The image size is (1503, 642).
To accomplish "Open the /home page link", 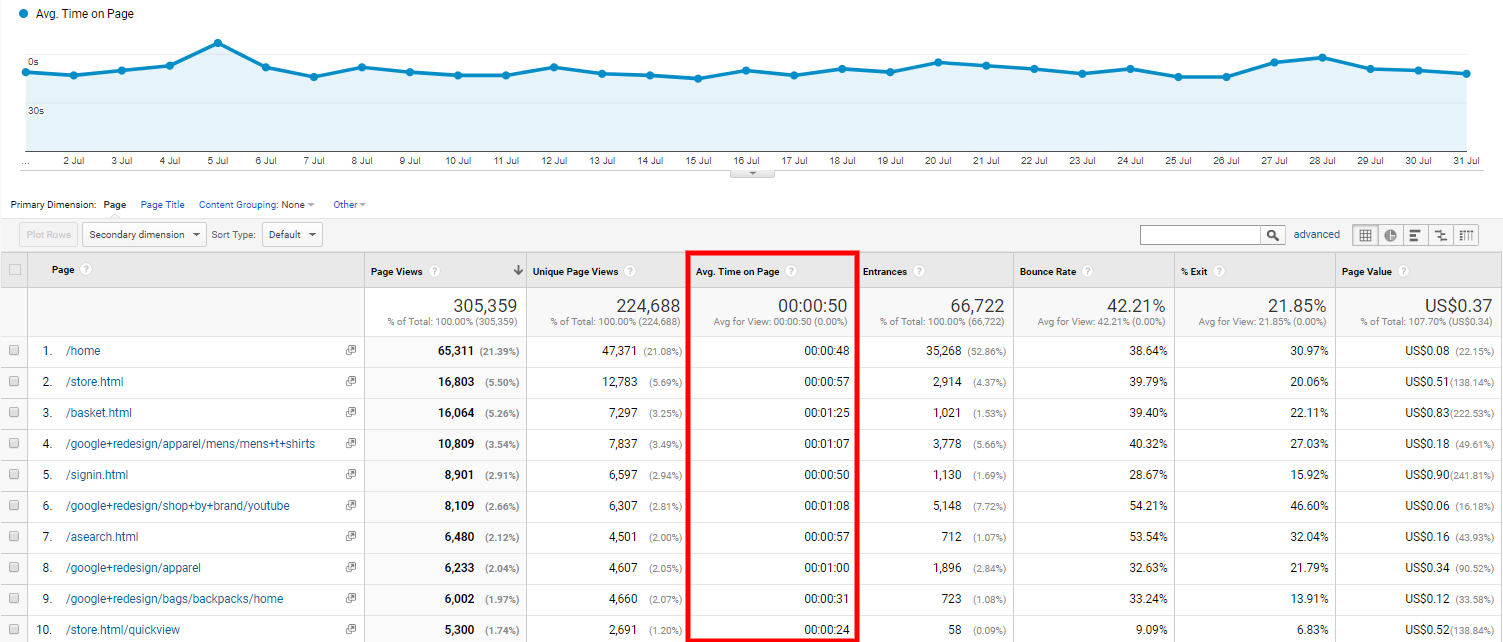I will pyautogui.click(x=83, y=351).
